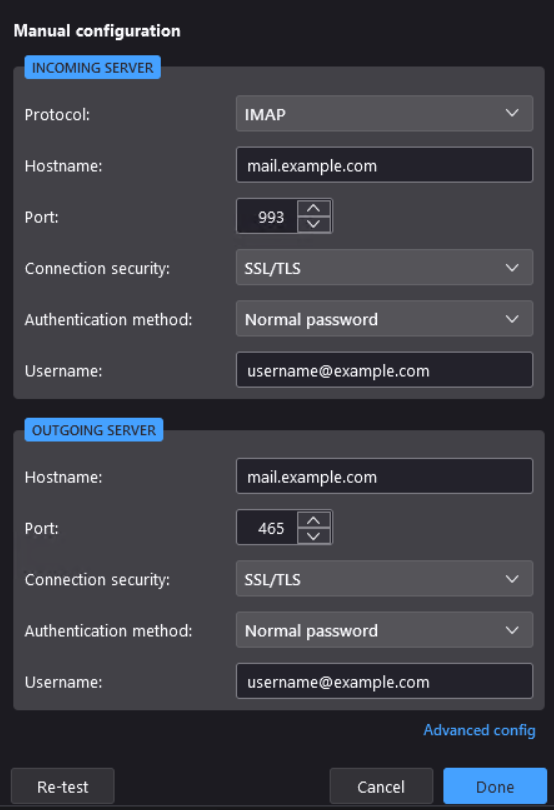Decrease the outgoing port number
554x810 pixels.
pyautogui.click(x=314, y=536)
